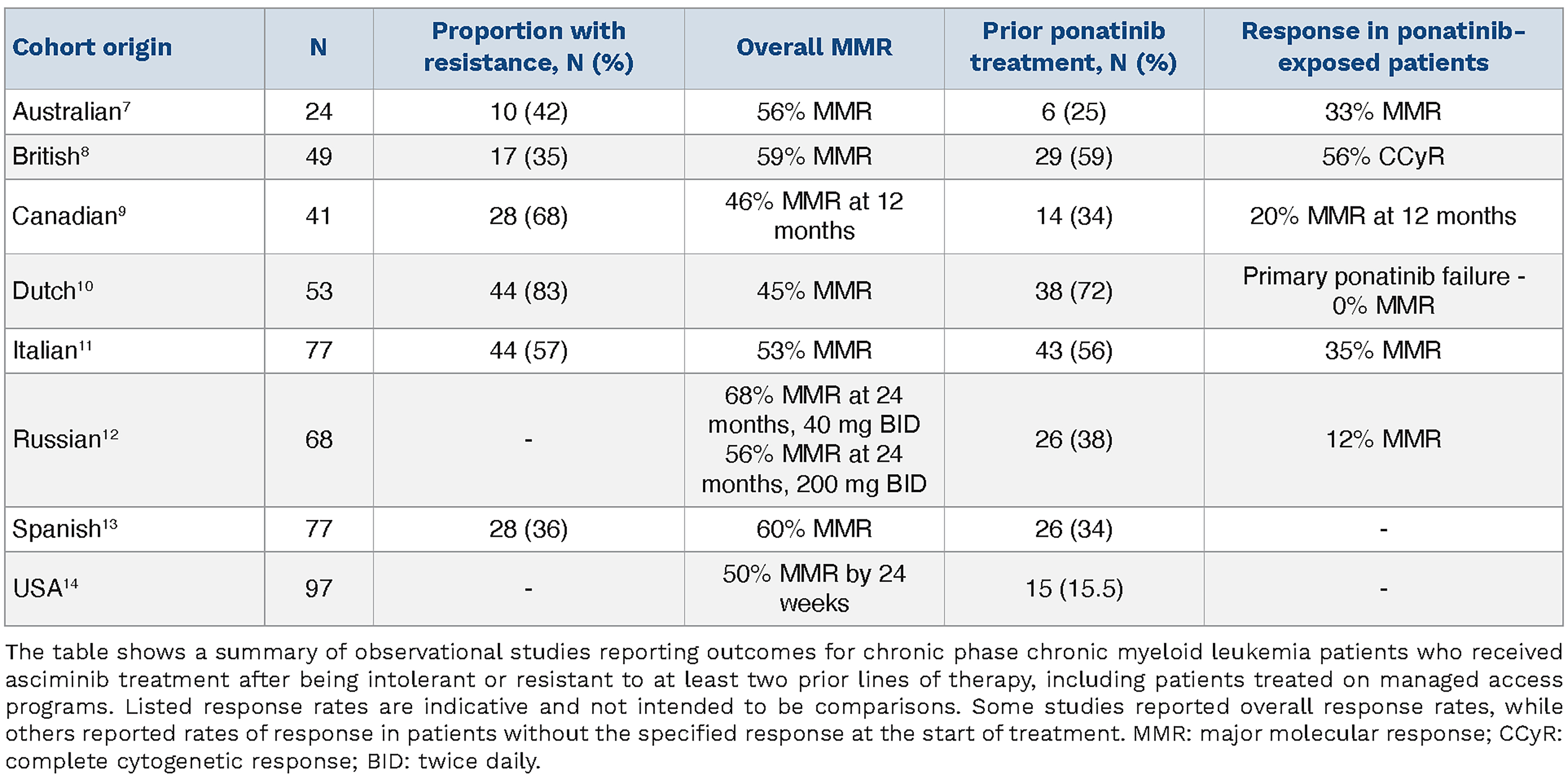
Task: Follow the Italian cohort reference 11
Action: click(x=85, y=345)
